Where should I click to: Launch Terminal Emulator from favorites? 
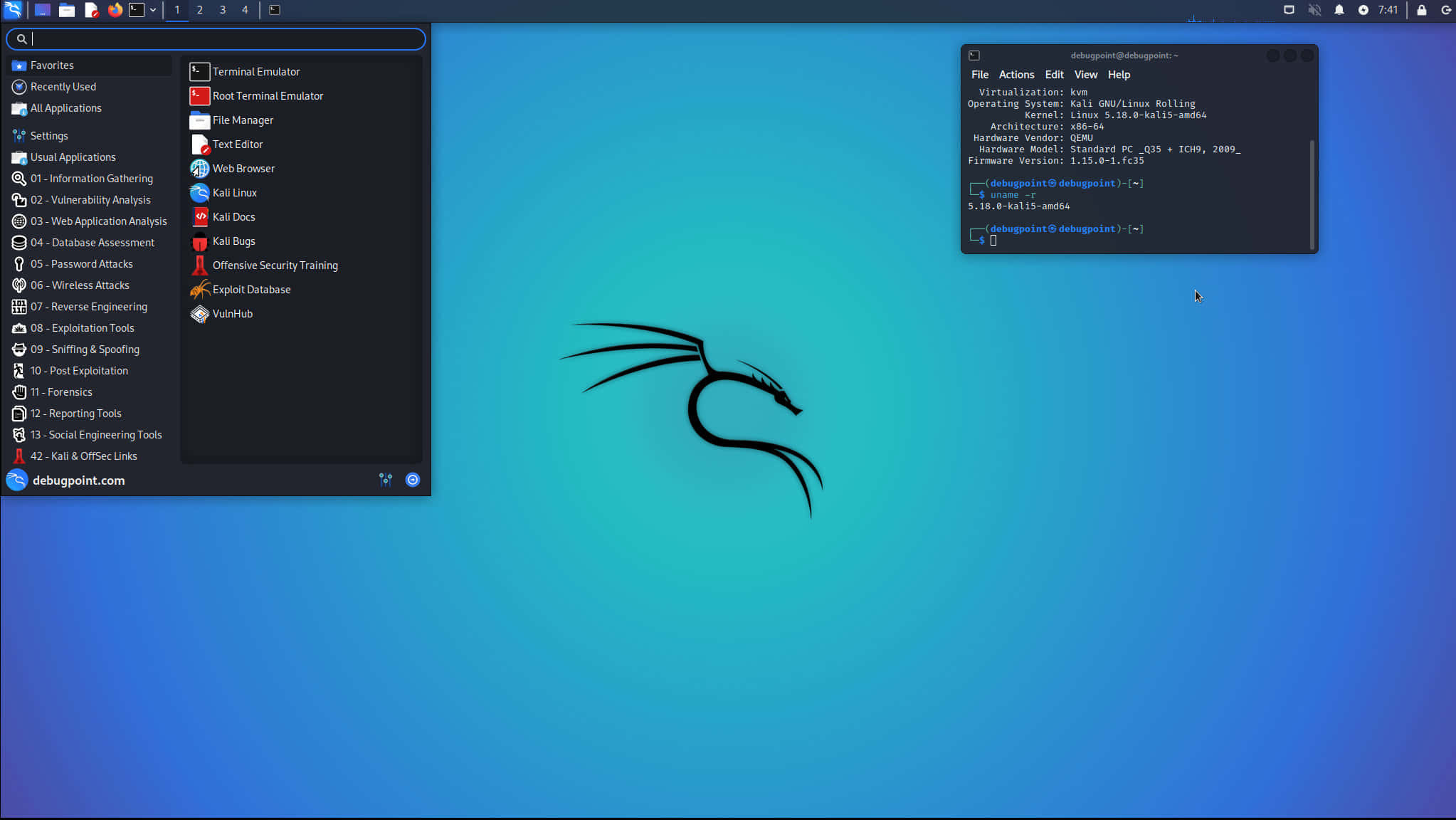(x=302, y=72)
